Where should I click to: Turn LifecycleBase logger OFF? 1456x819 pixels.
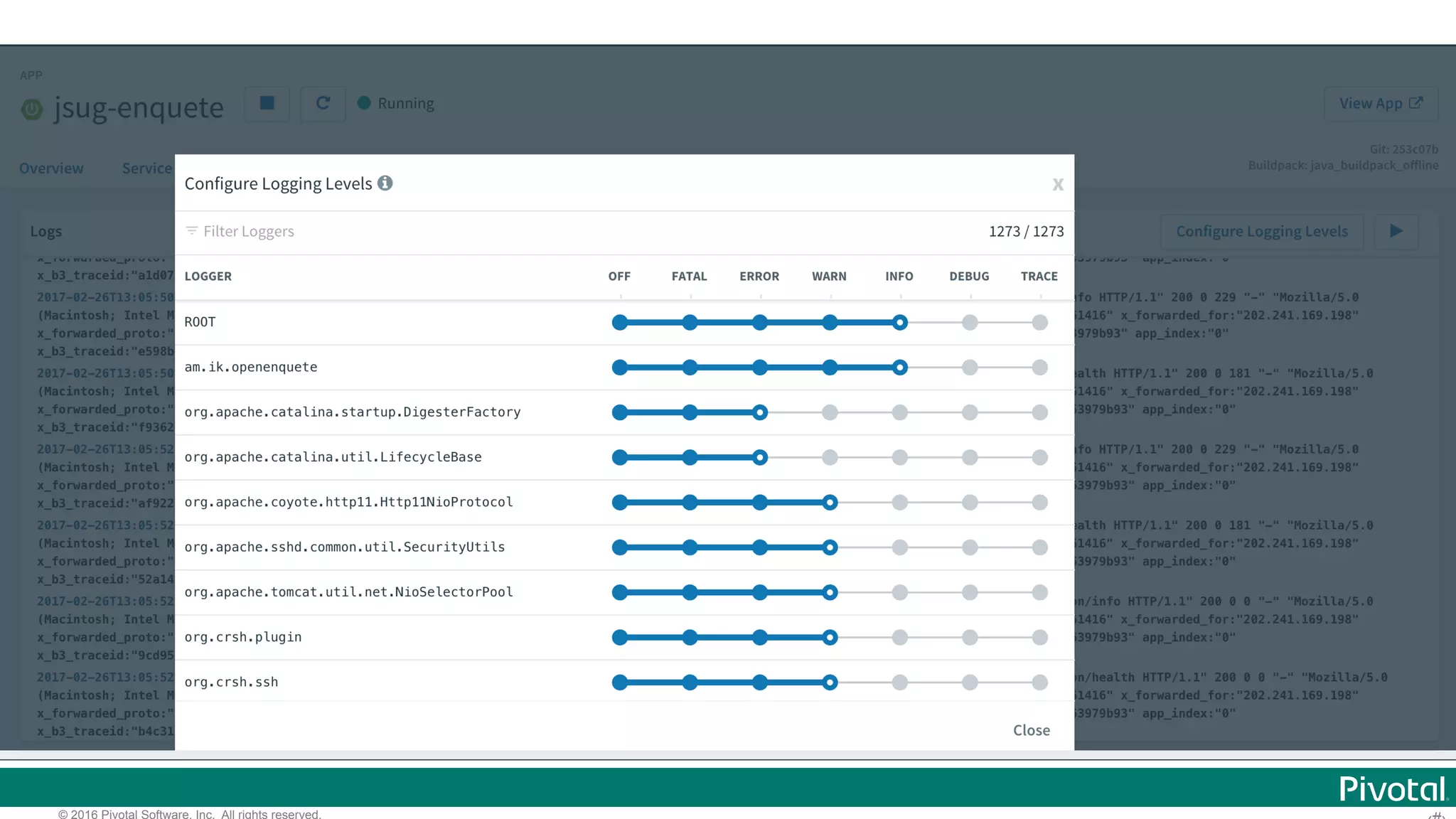pos(620,457)
